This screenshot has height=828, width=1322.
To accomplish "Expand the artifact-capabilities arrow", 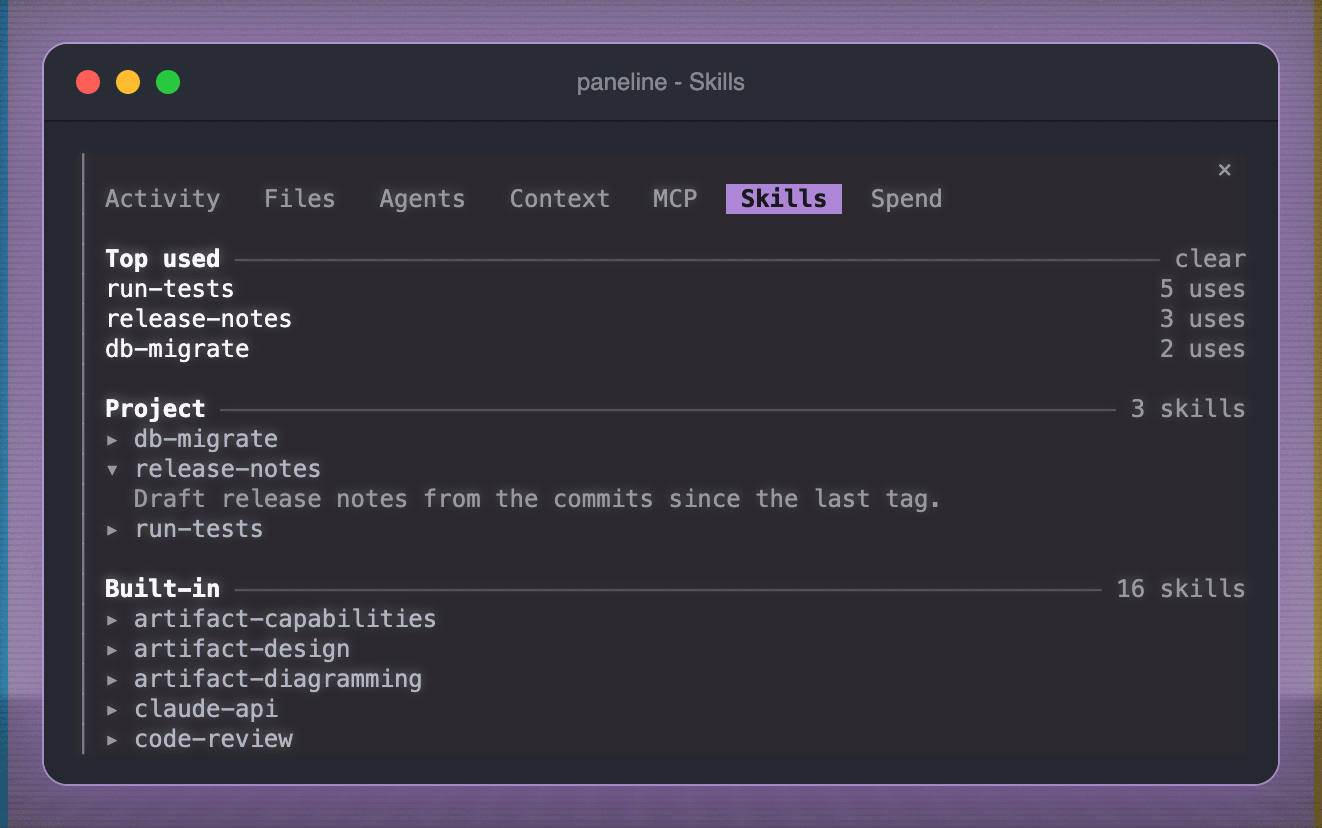I will tap(113, 619).
